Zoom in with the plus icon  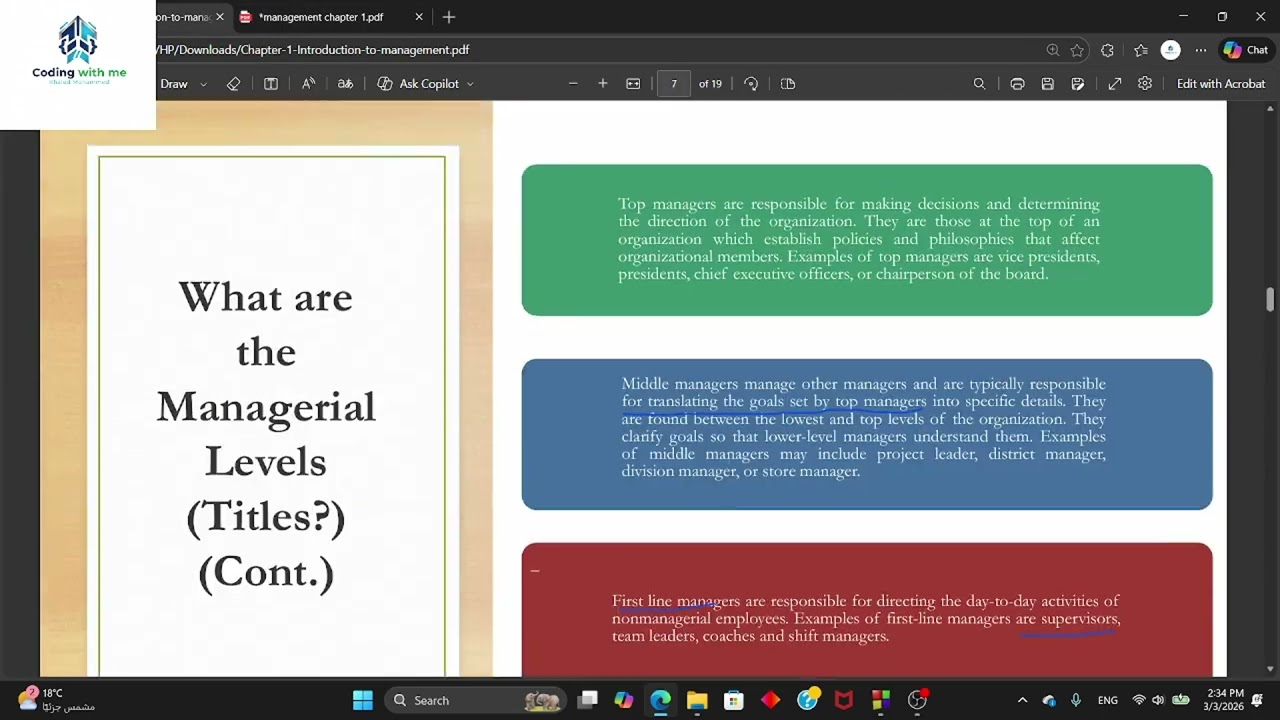(603, 84)
